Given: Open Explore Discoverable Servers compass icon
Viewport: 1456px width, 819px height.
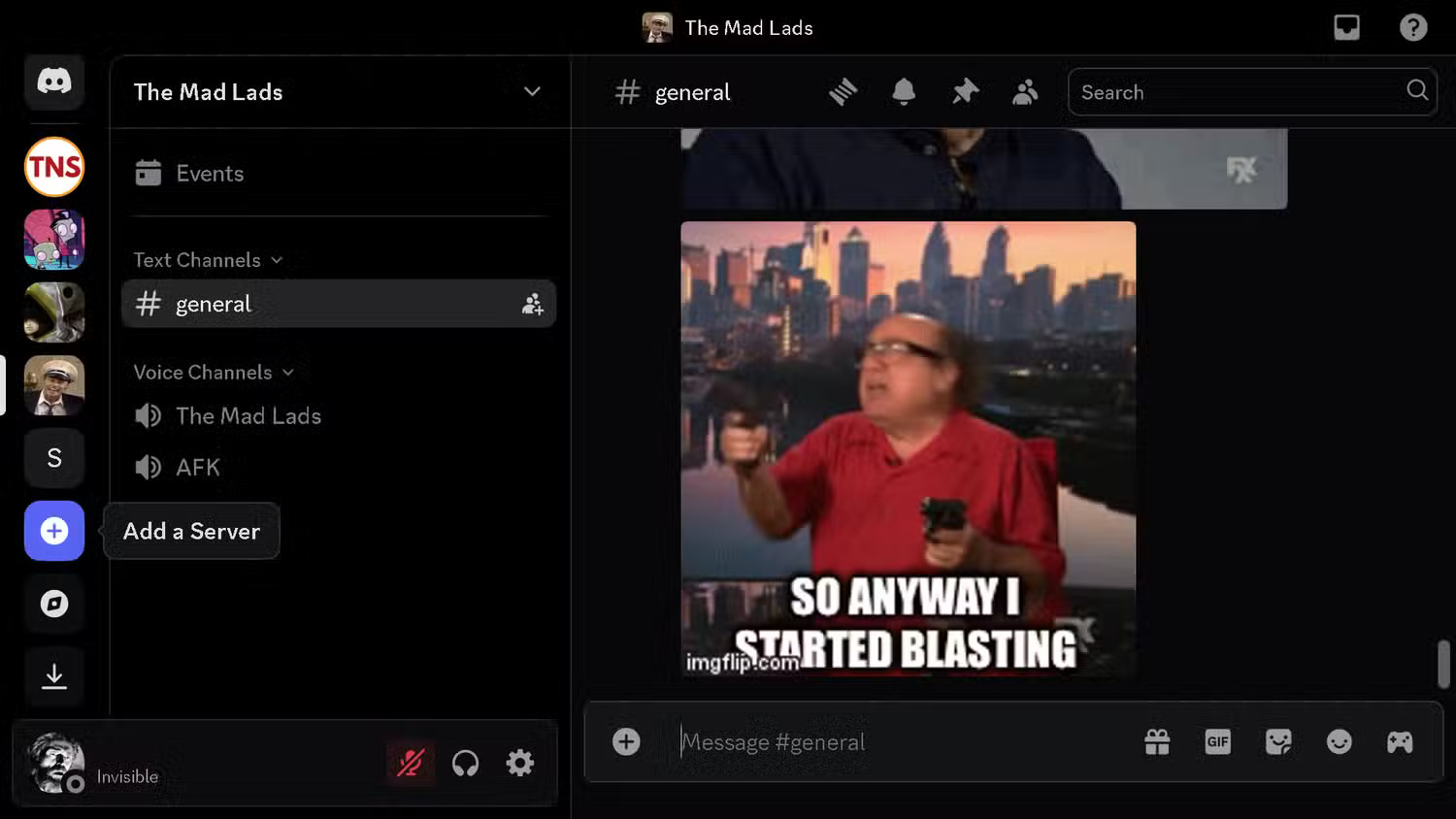Looking at the screenshot, I should pyautogui.click(x=54, y=604).
